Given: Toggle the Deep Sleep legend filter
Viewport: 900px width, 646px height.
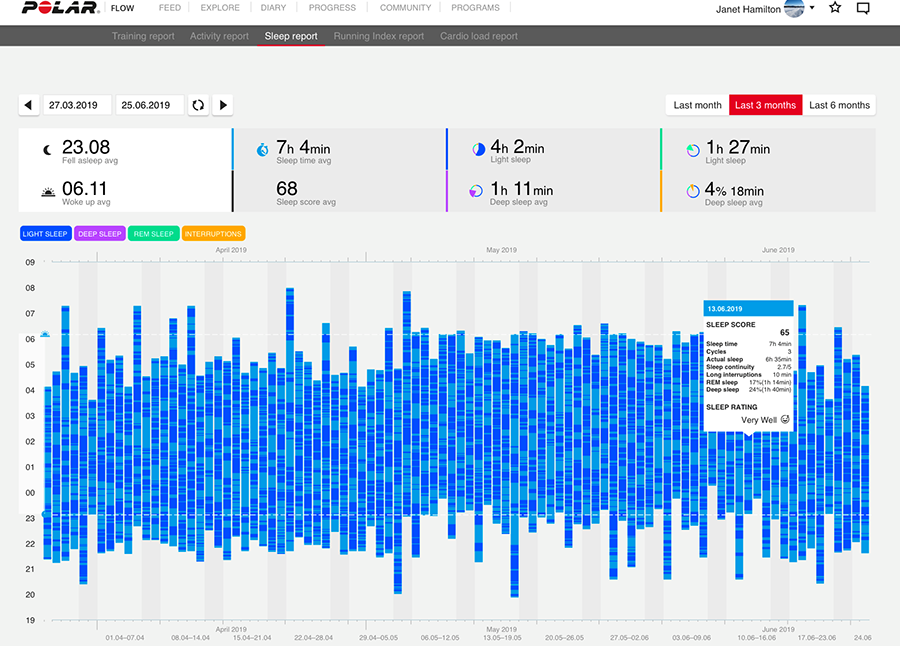Looking at the screenshot, I should 100,234.
